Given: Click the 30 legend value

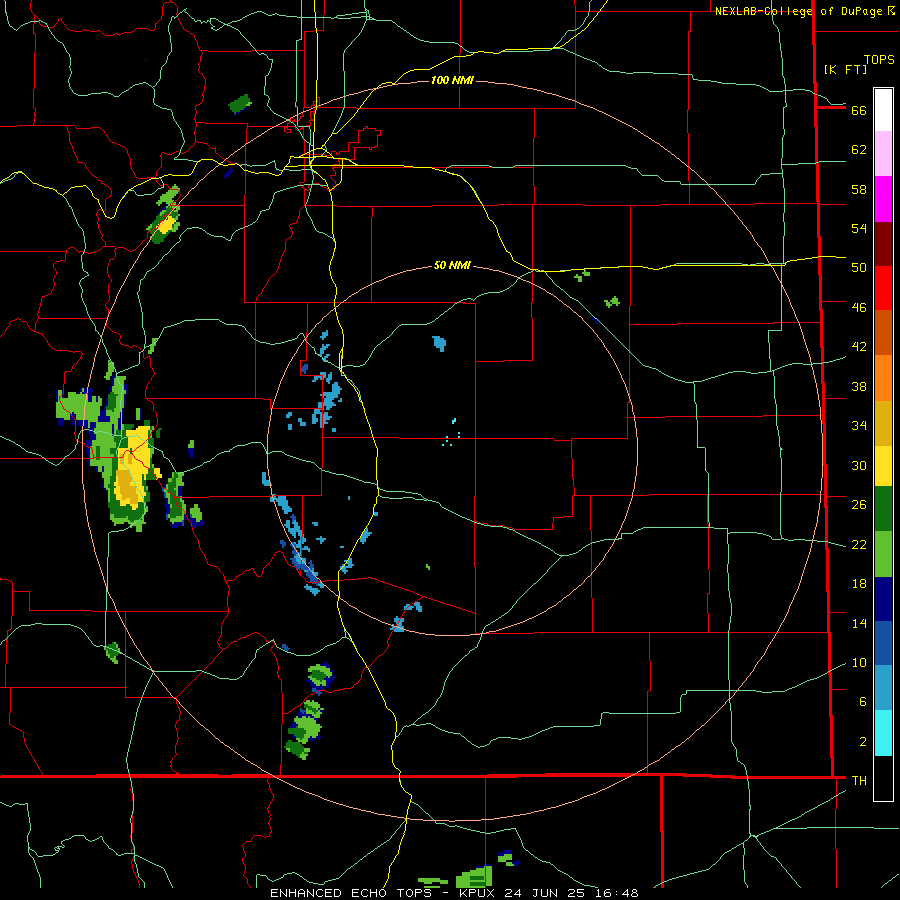Looking at the screenshot, I should point(859,465).
